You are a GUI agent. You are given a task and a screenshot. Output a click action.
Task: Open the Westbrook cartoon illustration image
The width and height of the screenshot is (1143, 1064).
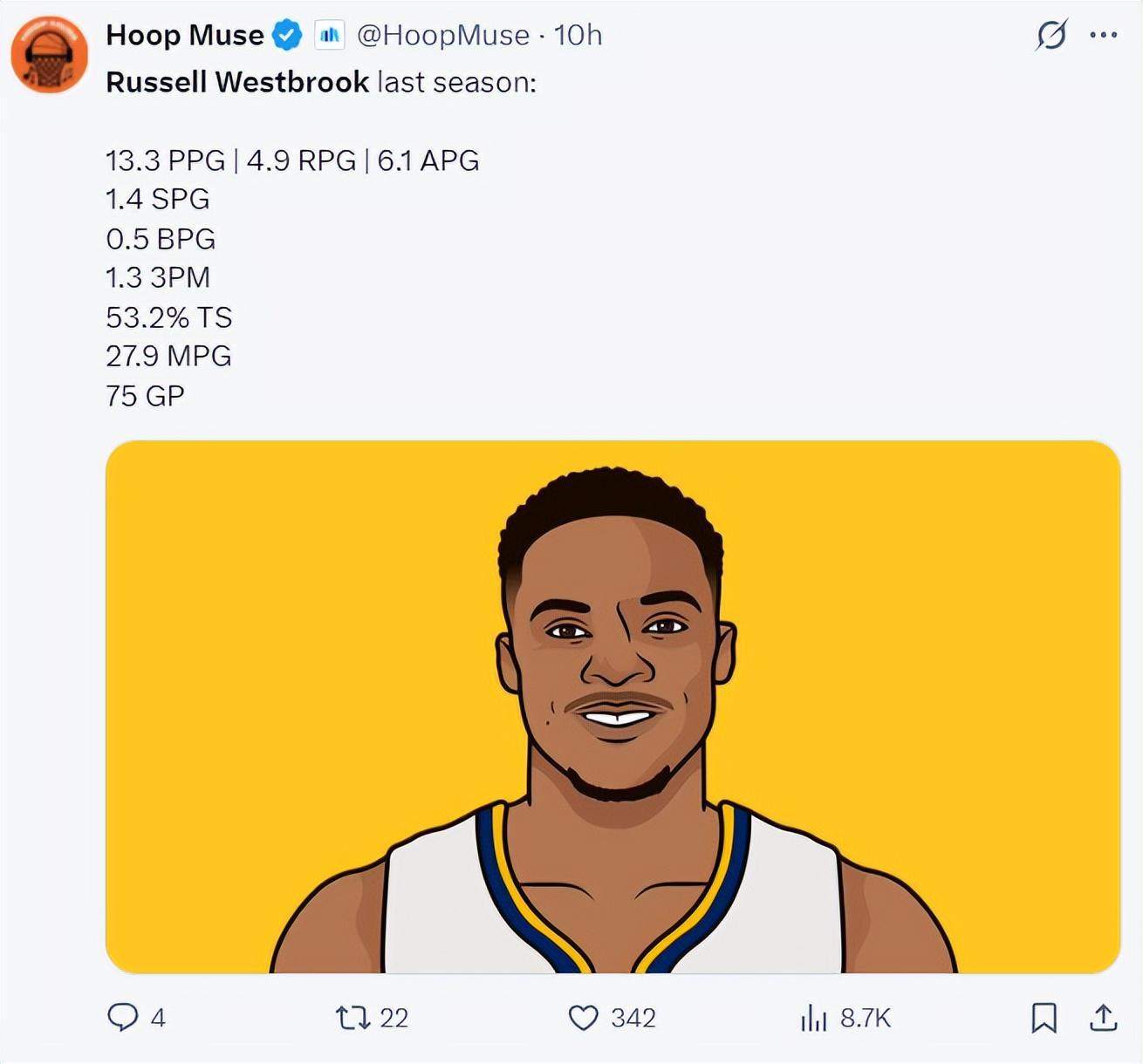pos(613,706)
